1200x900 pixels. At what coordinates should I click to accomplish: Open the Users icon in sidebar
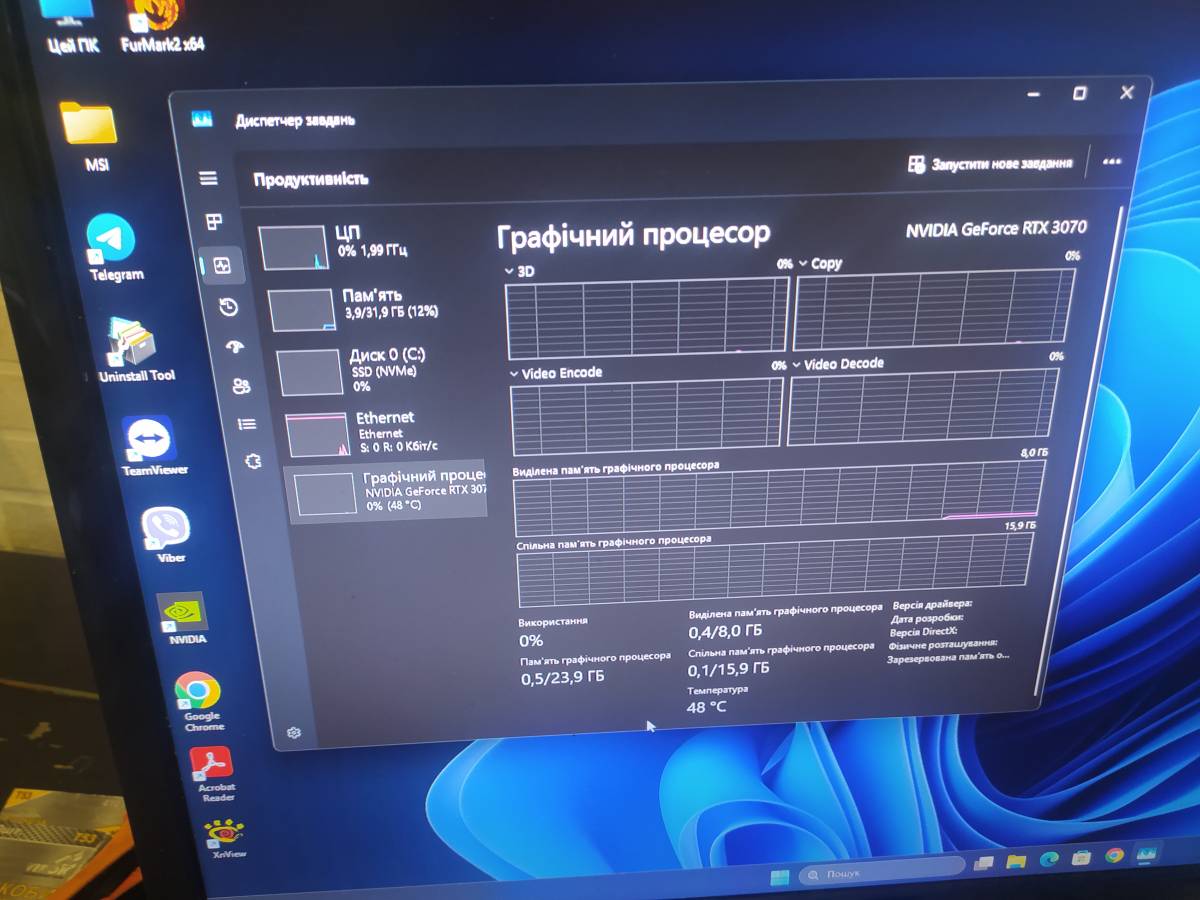coord(240,386)
